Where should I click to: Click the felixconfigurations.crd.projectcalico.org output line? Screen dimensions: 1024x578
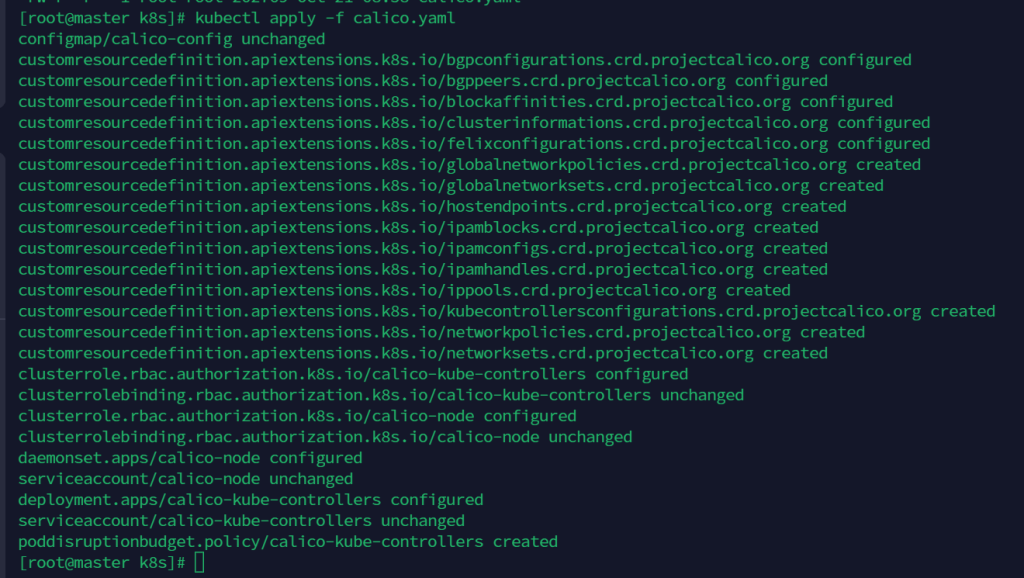pos(474,144)
